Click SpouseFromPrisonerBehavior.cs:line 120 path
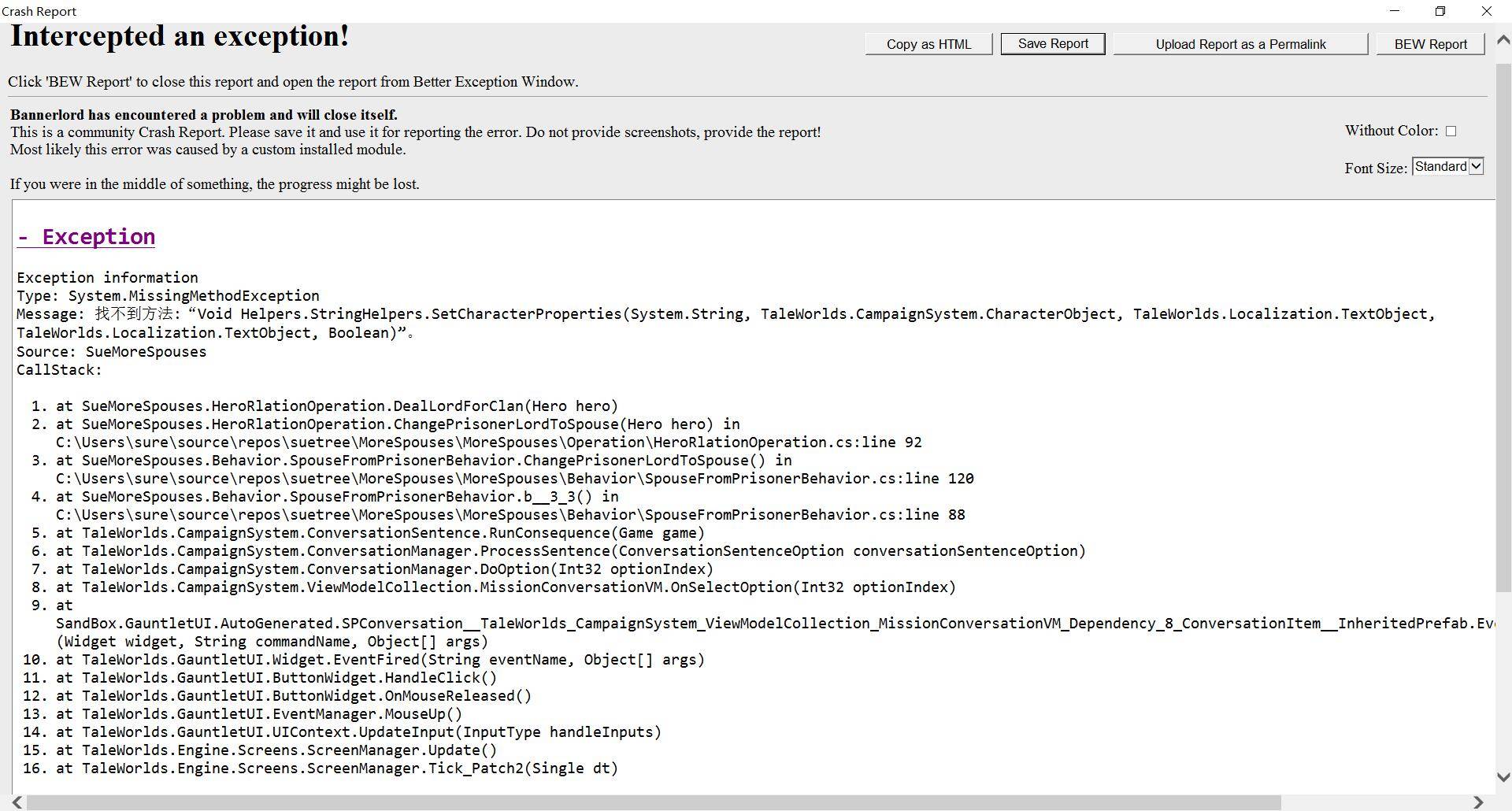This screenshot has height=811, width=1512. [x=514, y=479]
